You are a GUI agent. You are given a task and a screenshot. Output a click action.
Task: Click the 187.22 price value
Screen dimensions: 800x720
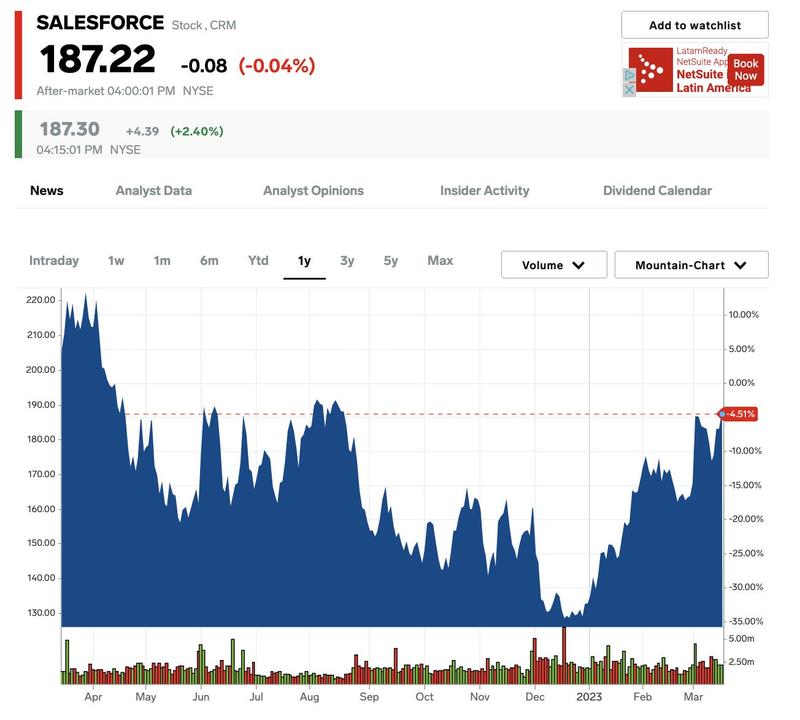point(97,59)
